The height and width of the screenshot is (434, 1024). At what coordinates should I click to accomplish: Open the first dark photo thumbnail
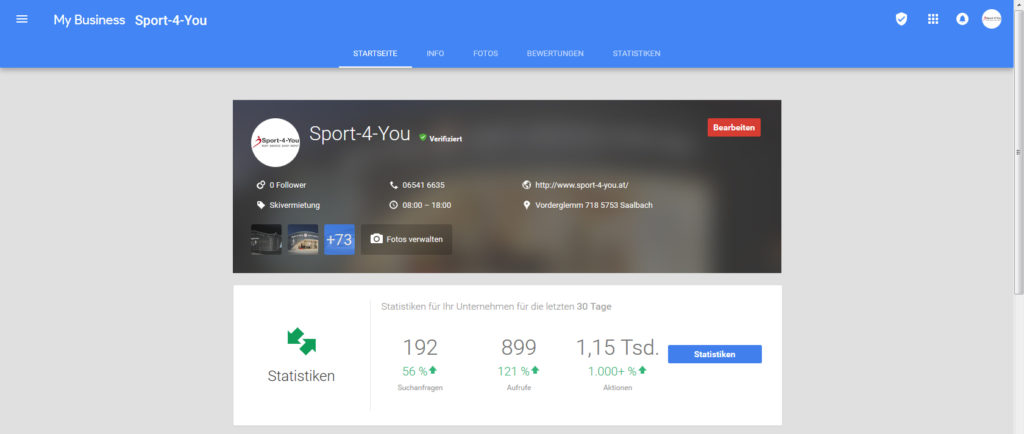coord(266,240)
